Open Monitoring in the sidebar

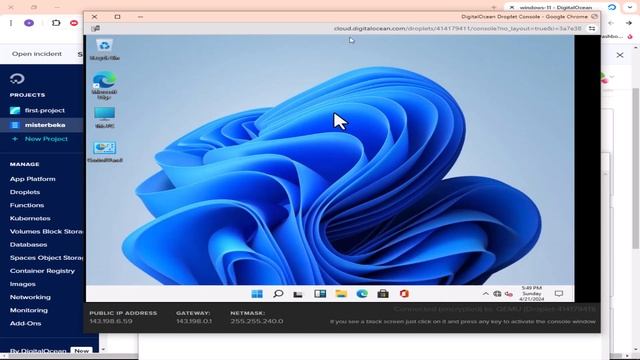point(29,310)
